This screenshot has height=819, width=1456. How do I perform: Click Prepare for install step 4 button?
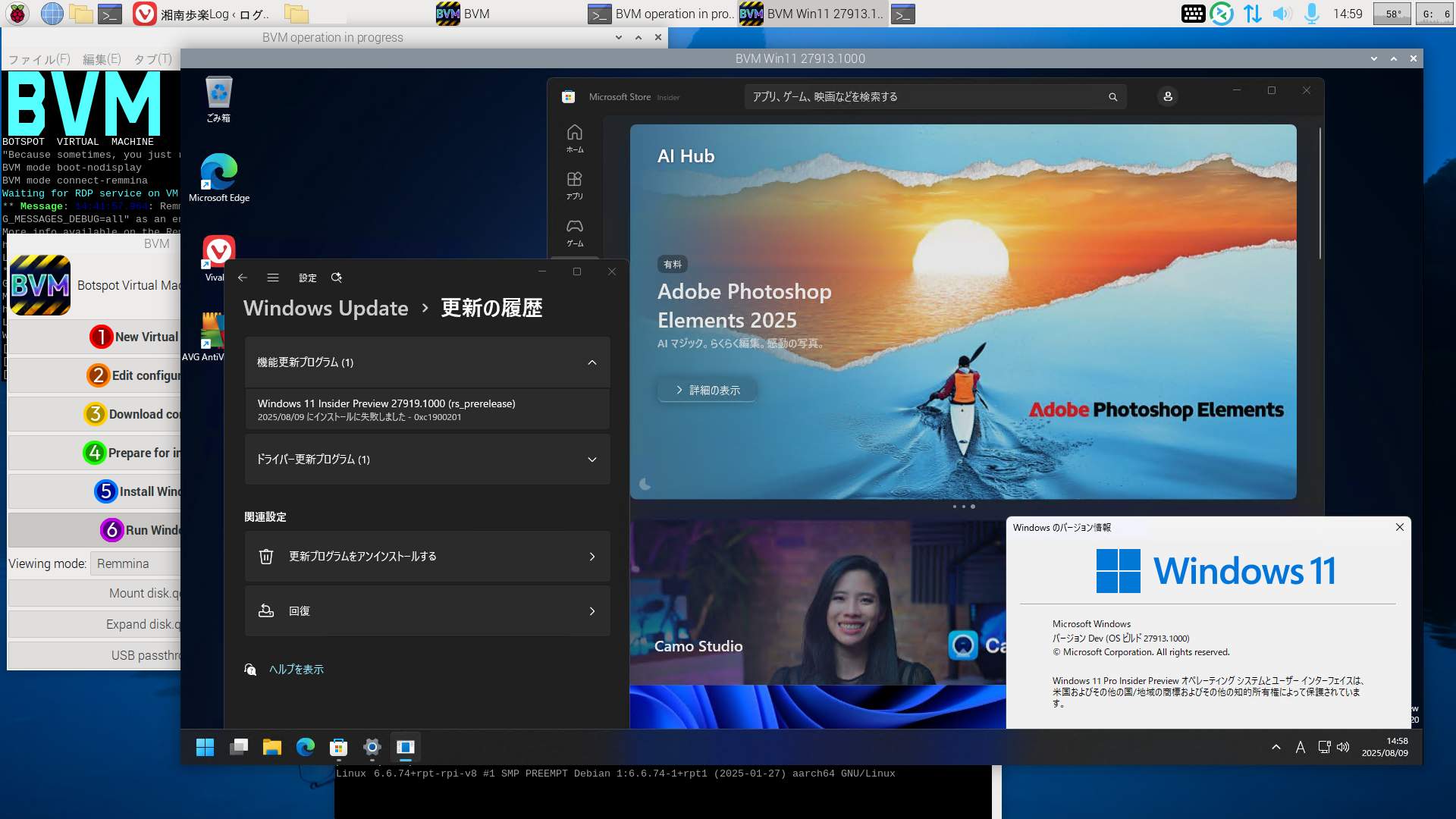click(95, 453)
